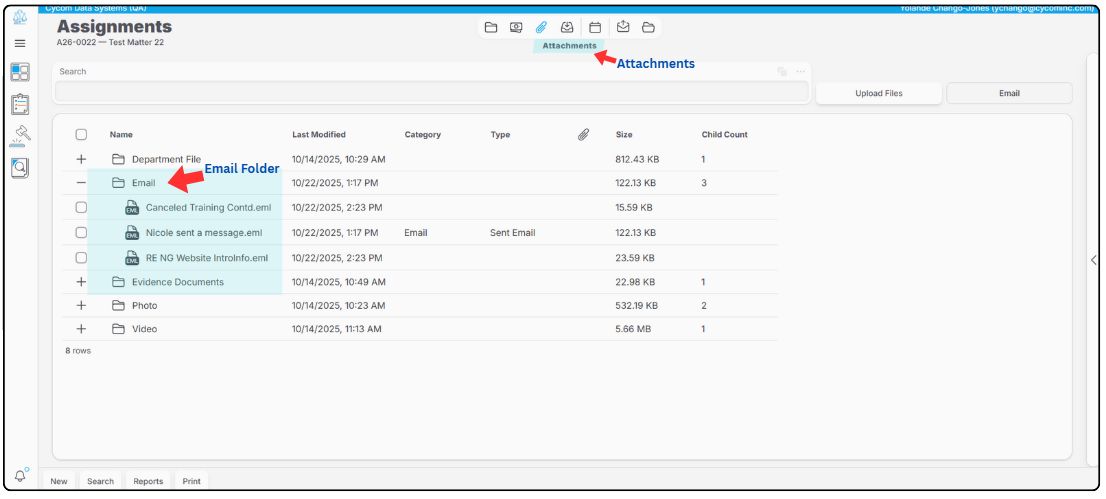Click the 10/22/2025, 1:17 PM date of Email folder

pyautogui.click(x=335, y=183)
